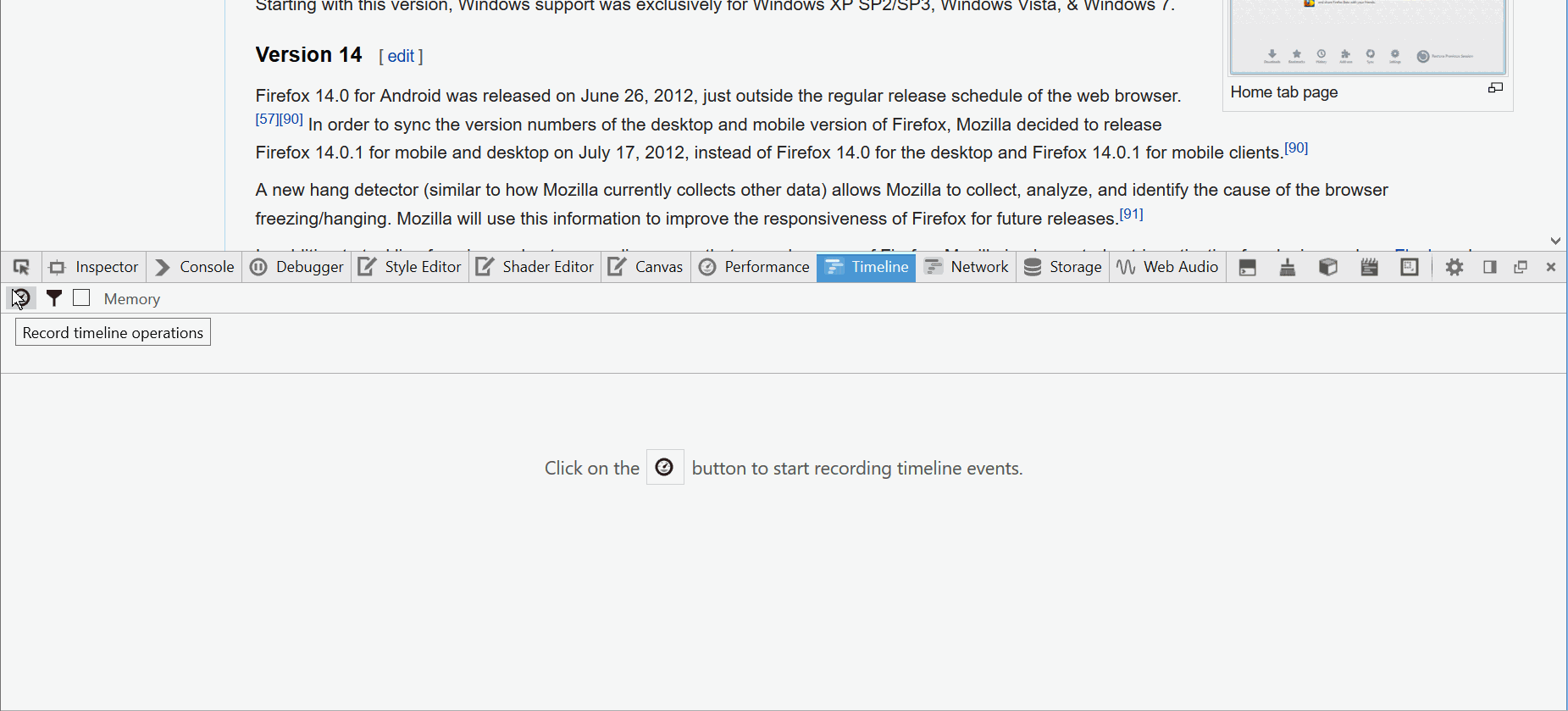Screen dimensions: 1568x711
Task: Dock devtools to side of browser
Action: point(1490,267)
